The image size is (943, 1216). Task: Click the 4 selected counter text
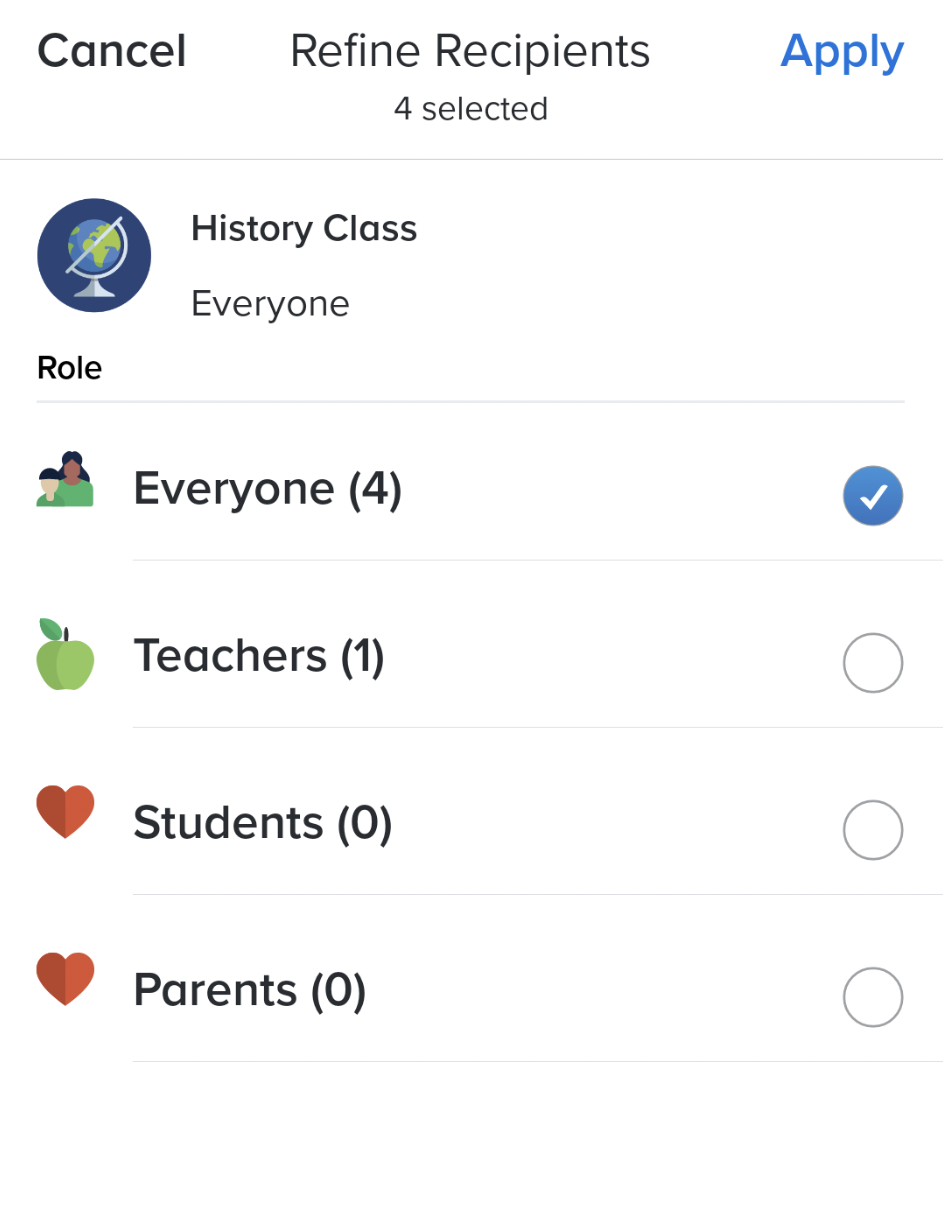[x=470, y=108]
